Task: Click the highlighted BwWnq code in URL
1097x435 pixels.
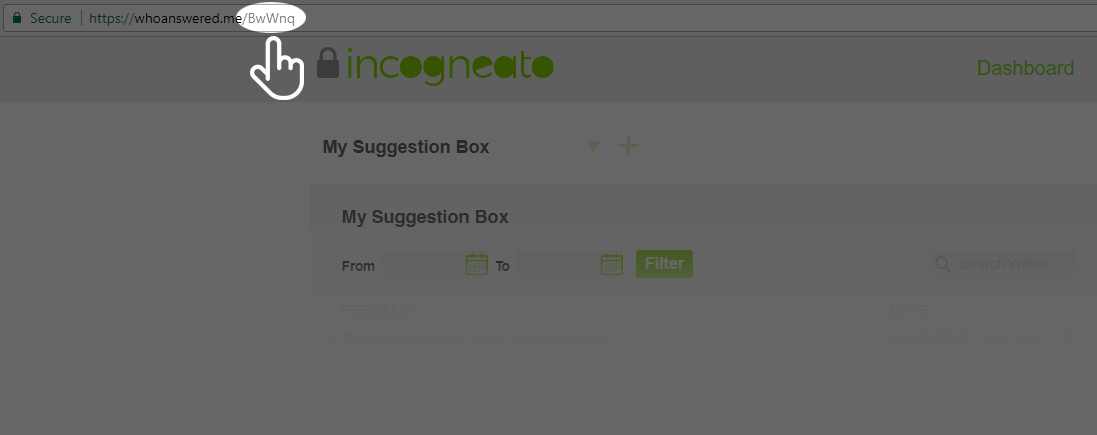Action: tap(270, 19)
